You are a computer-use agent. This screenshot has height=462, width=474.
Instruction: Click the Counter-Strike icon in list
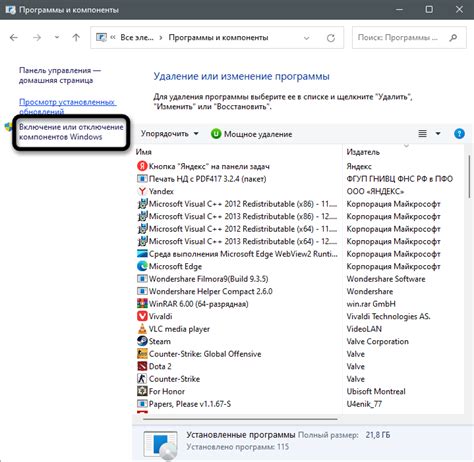pos(142,379)
